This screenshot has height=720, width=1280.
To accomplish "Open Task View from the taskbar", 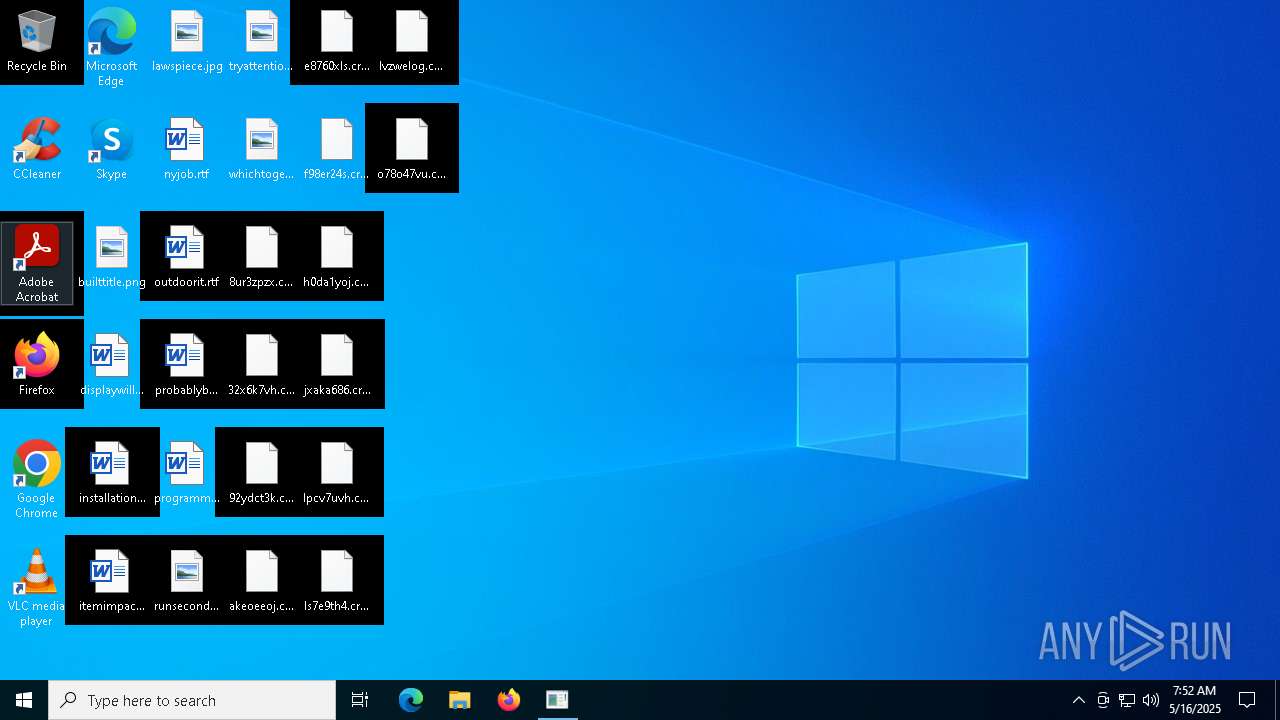I will click(360, 700).
